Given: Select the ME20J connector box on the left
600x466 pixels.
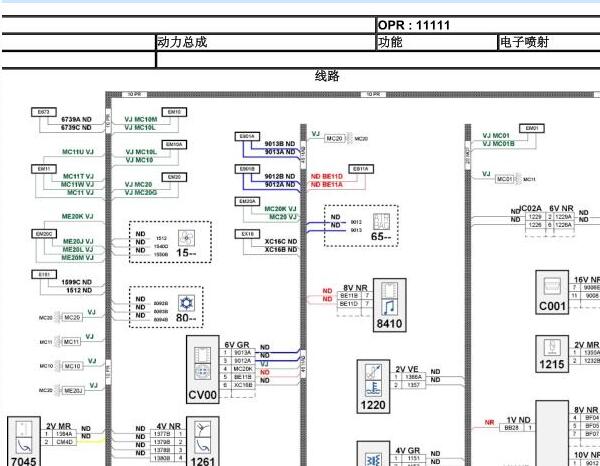Looking at the screenshot, I should (x=73, y=391).
